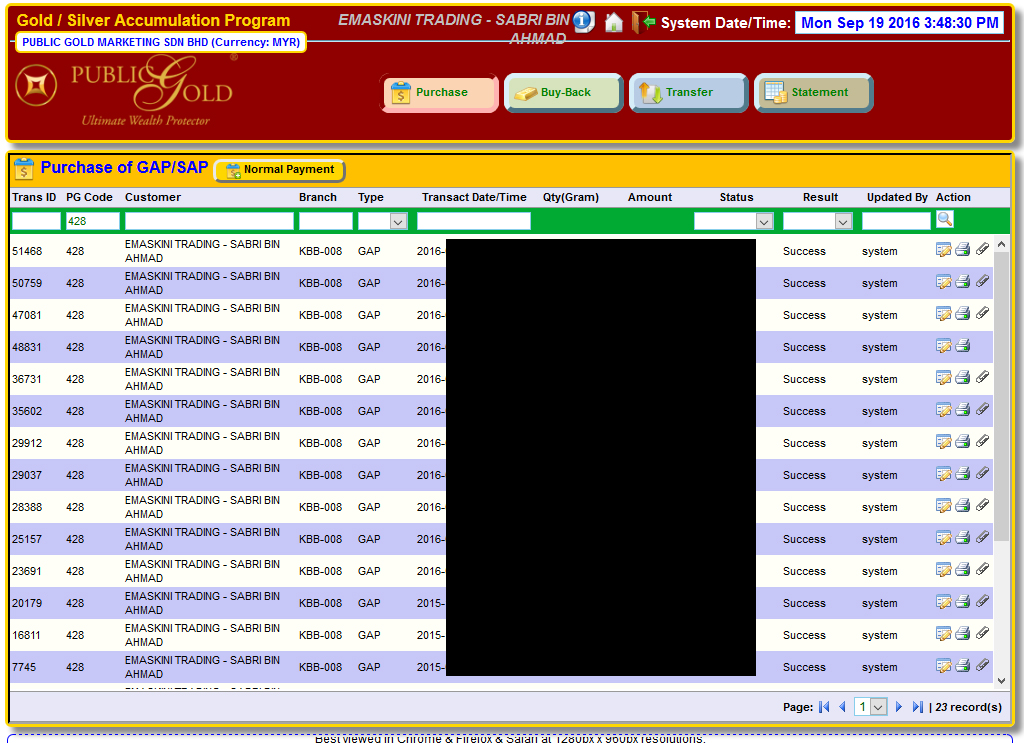Viewport: 1024px width, 743px height.
Task: Print transaction 20179 via printer icon
Action: [x=963, y=601]
